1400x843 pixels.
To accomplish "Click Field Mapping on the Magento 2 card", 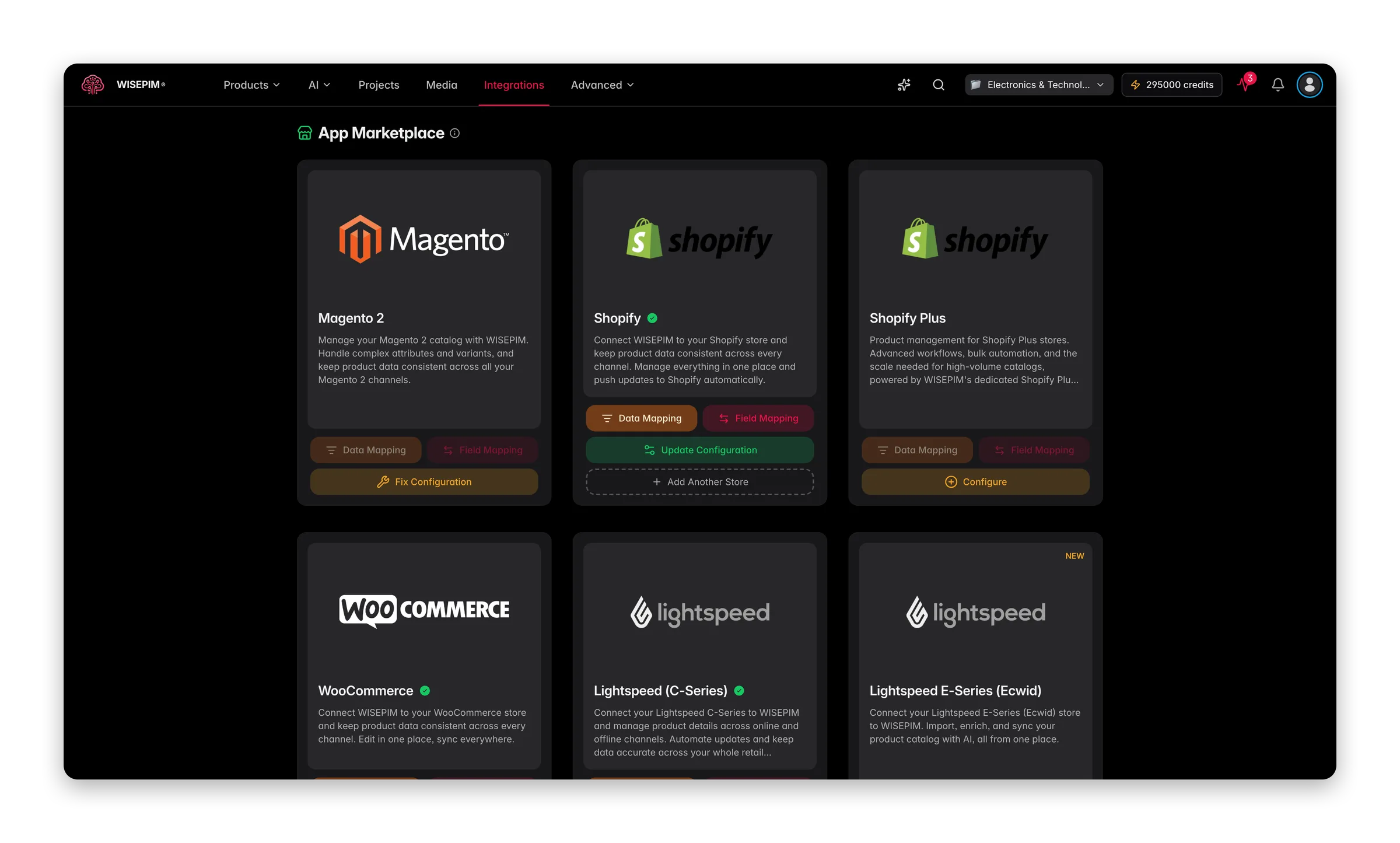I will coord(482,450).
